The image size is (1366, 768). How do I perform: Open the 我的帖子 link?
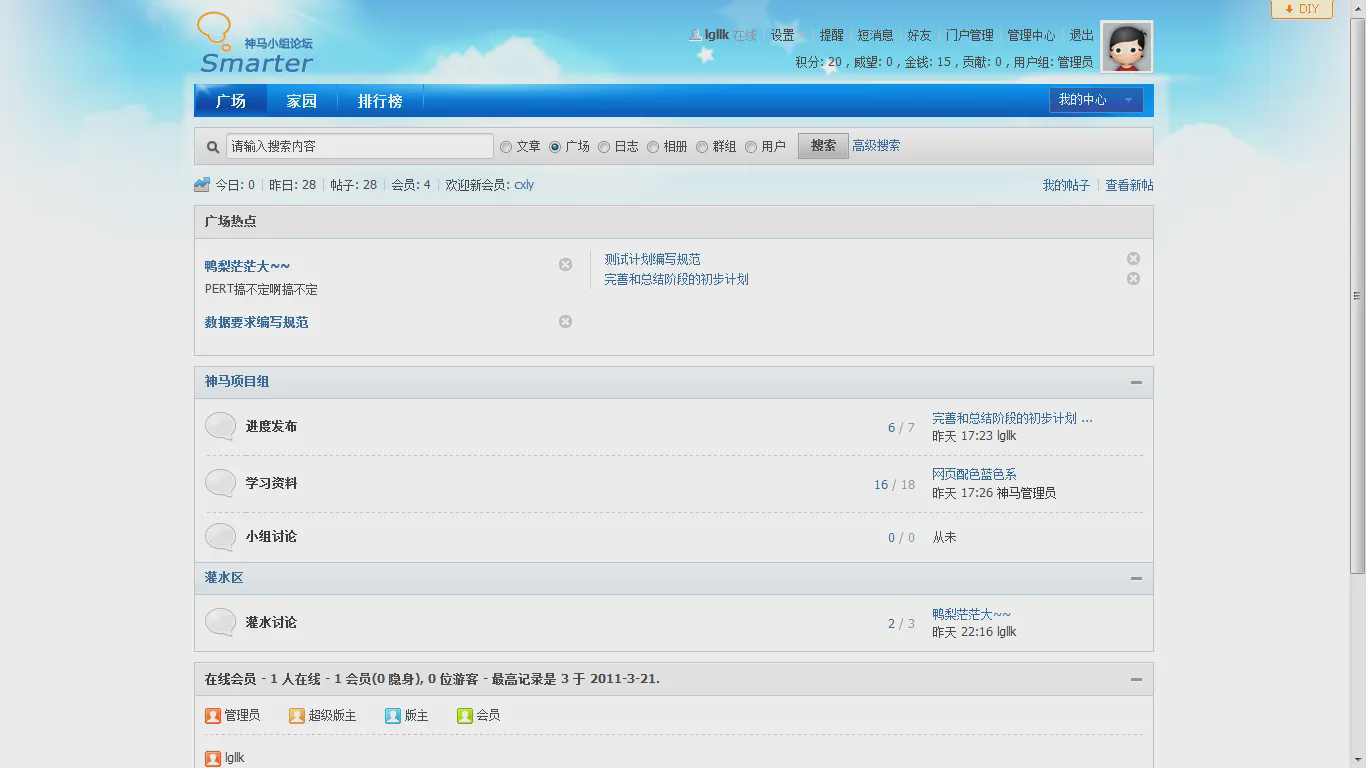point(1066,185)
